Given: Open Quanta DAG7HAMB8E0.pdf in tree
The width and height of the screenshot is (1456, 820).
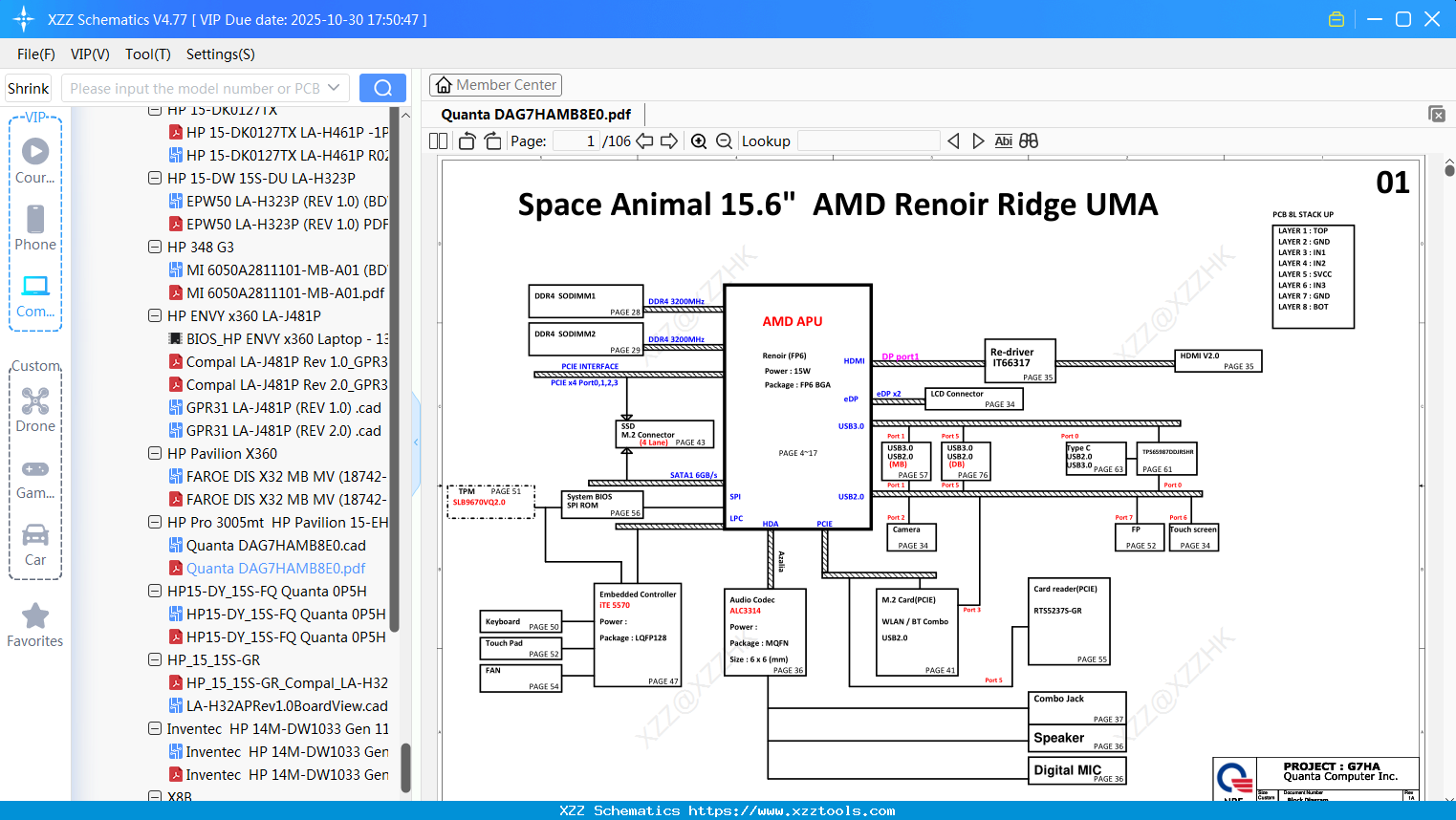Looking at the screenshot, I should (275, 568).
